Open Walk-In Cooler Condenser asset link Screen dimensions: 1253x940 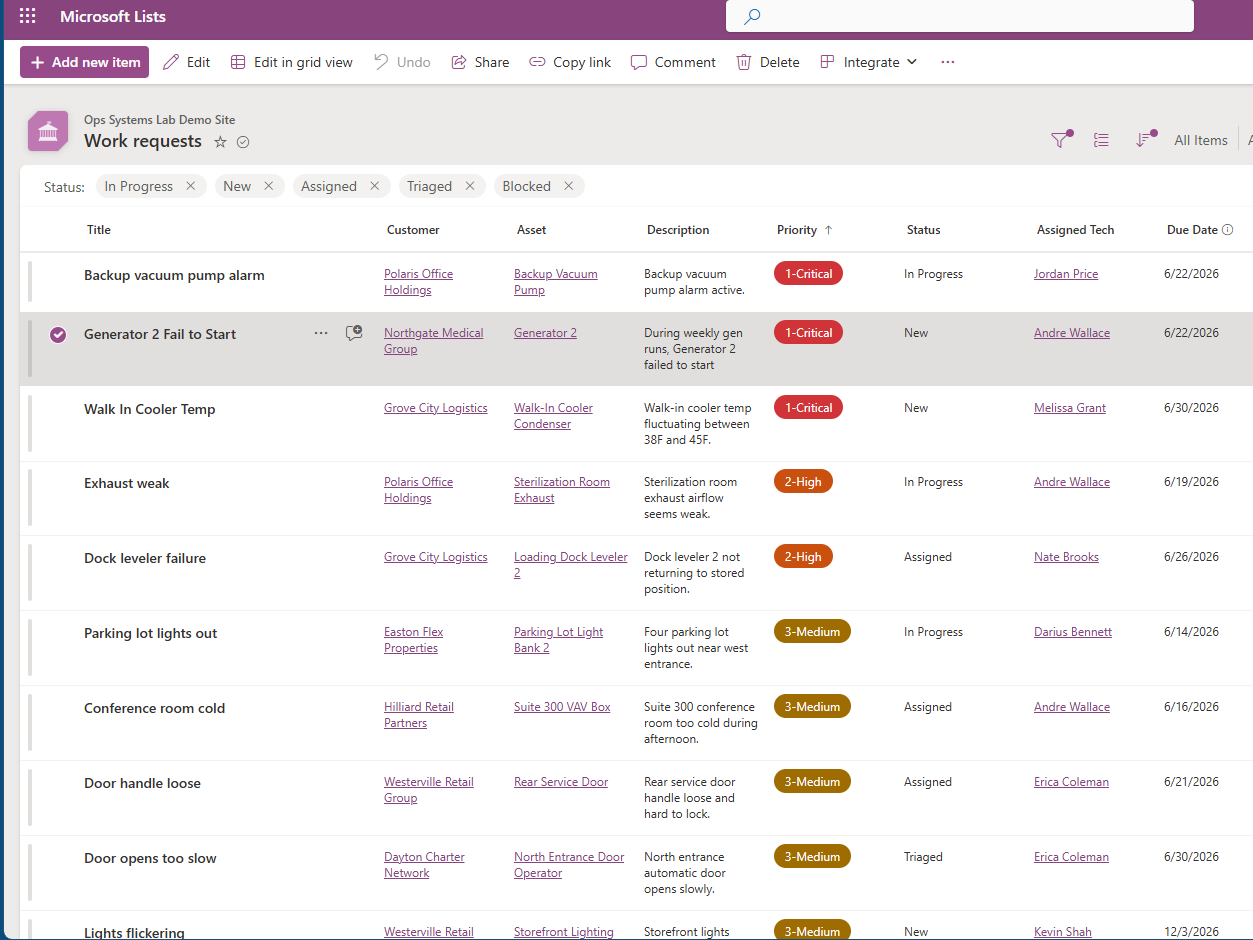click(x=553, y=416)
